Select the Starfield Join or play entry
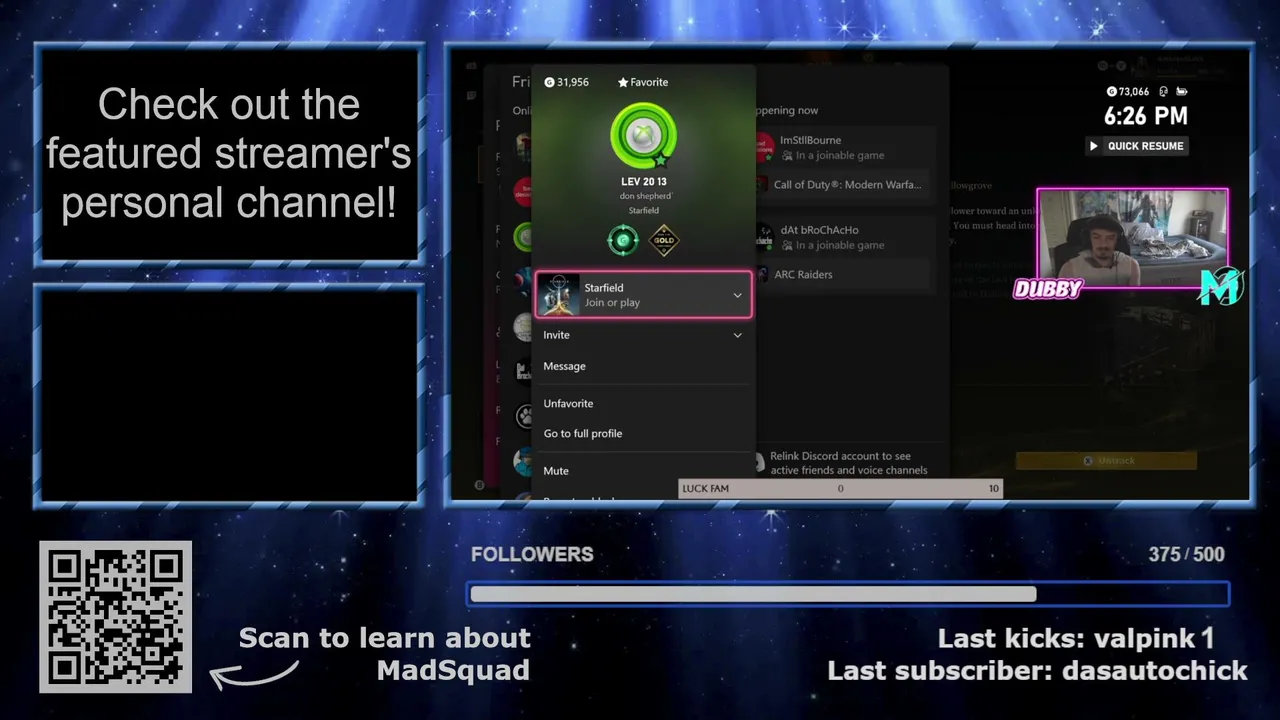Screen dimensions: 1280x720 644,295
